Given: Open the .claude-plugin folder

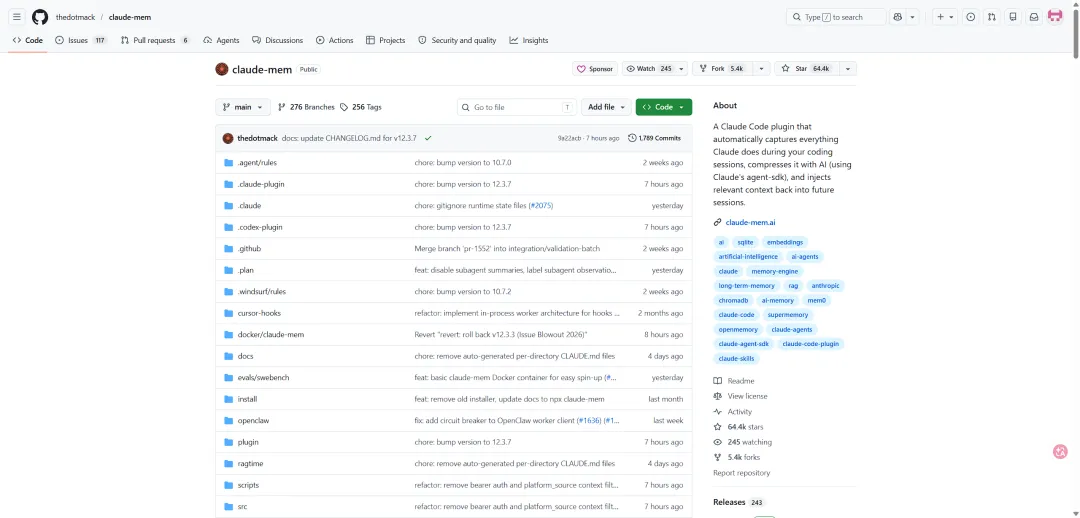Looking at the screenshot, I should point(261,185).
